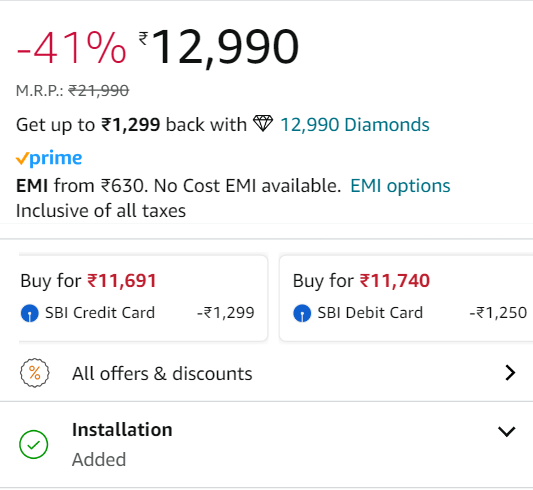This screenshot has width=533, height=490.
Task: Click the diamond icon beside 12,990 Diamonds
Action: [263, 123]
